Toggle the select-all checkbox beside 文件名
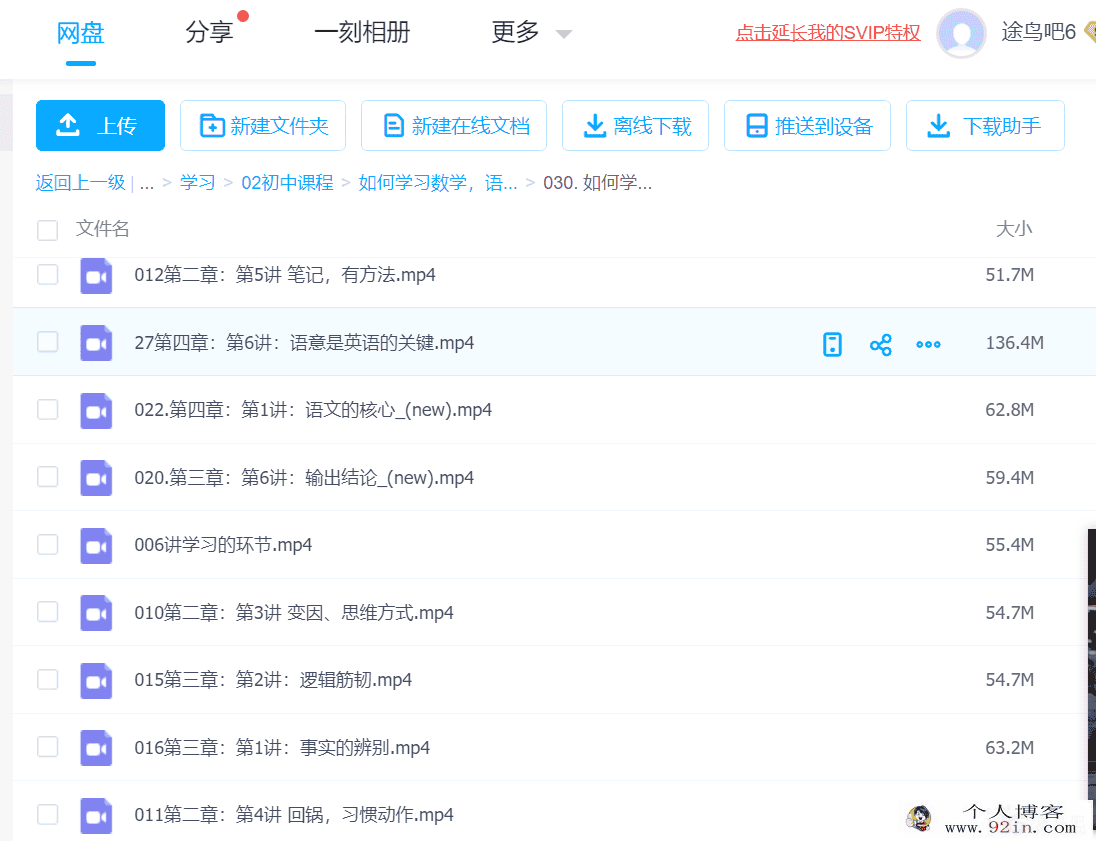The width and height of the screenshot is (1096, 841). click(48, 230)
